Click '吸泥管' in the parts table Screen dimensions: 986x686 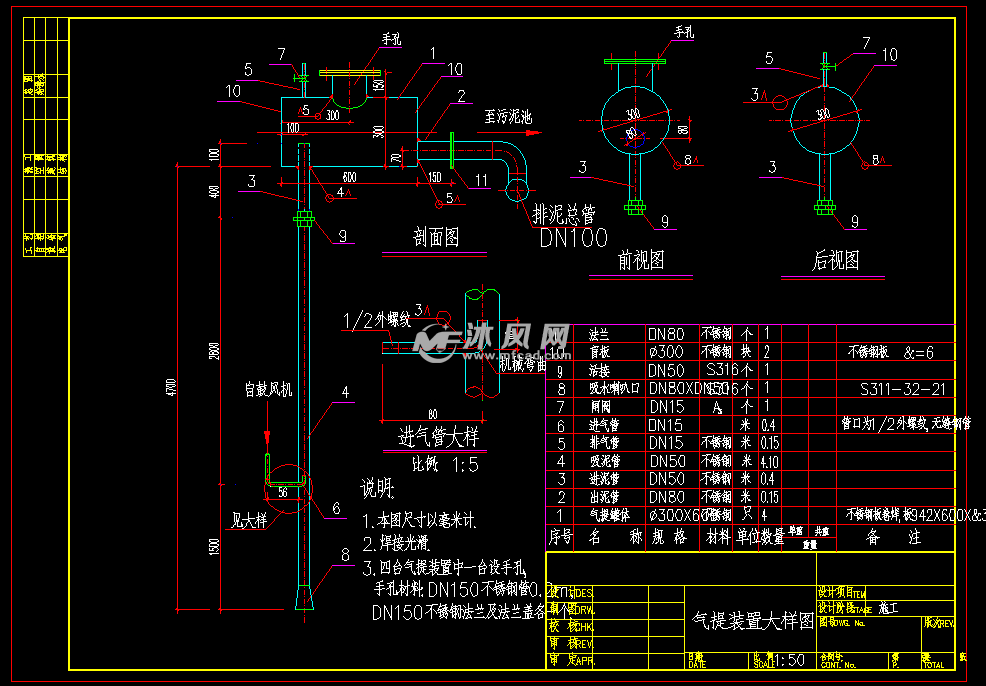604,461
